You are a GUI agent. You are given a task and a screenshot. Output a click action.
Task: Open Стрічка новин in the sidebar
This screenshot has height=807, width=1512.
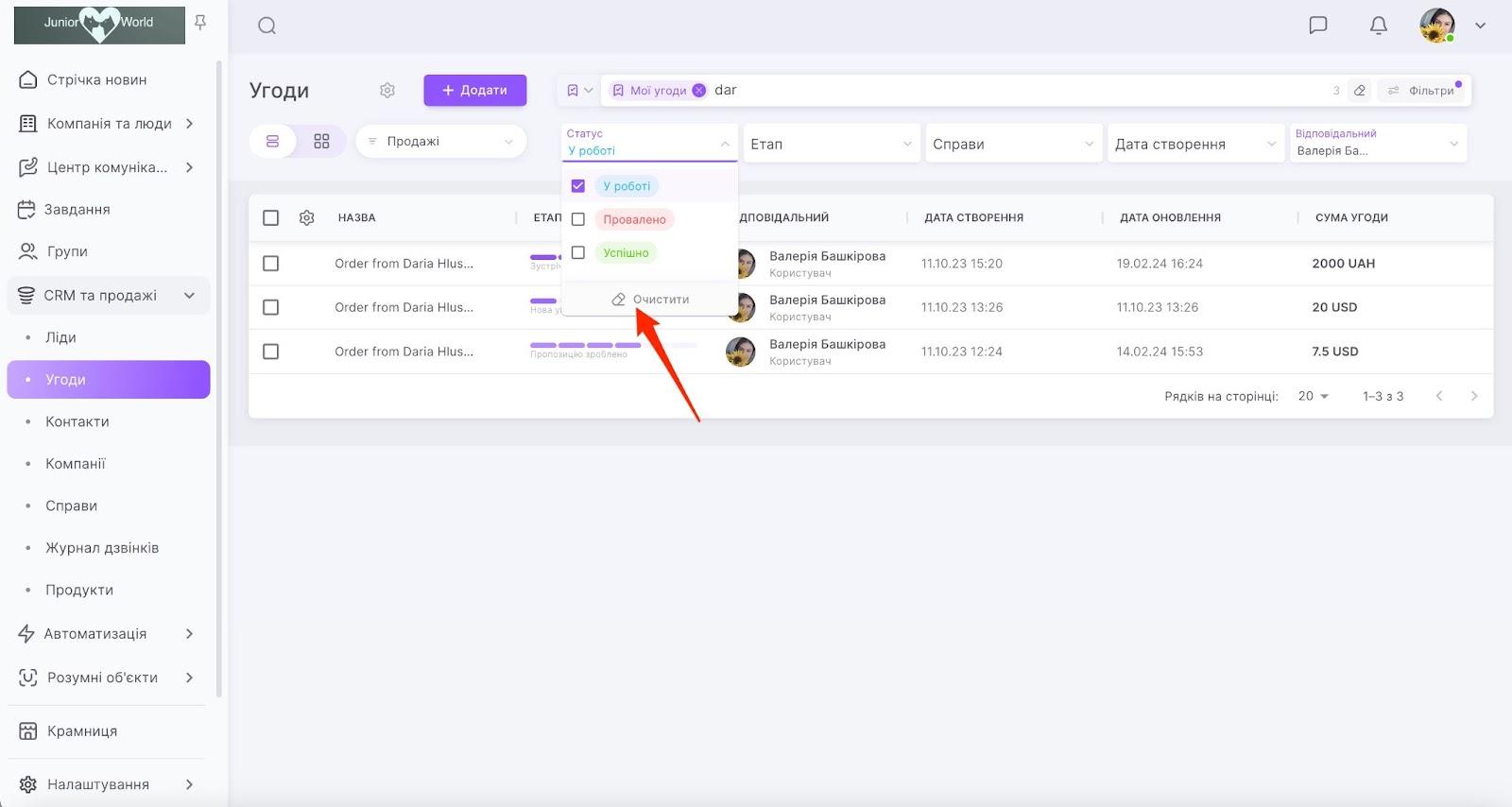[96, 80]
